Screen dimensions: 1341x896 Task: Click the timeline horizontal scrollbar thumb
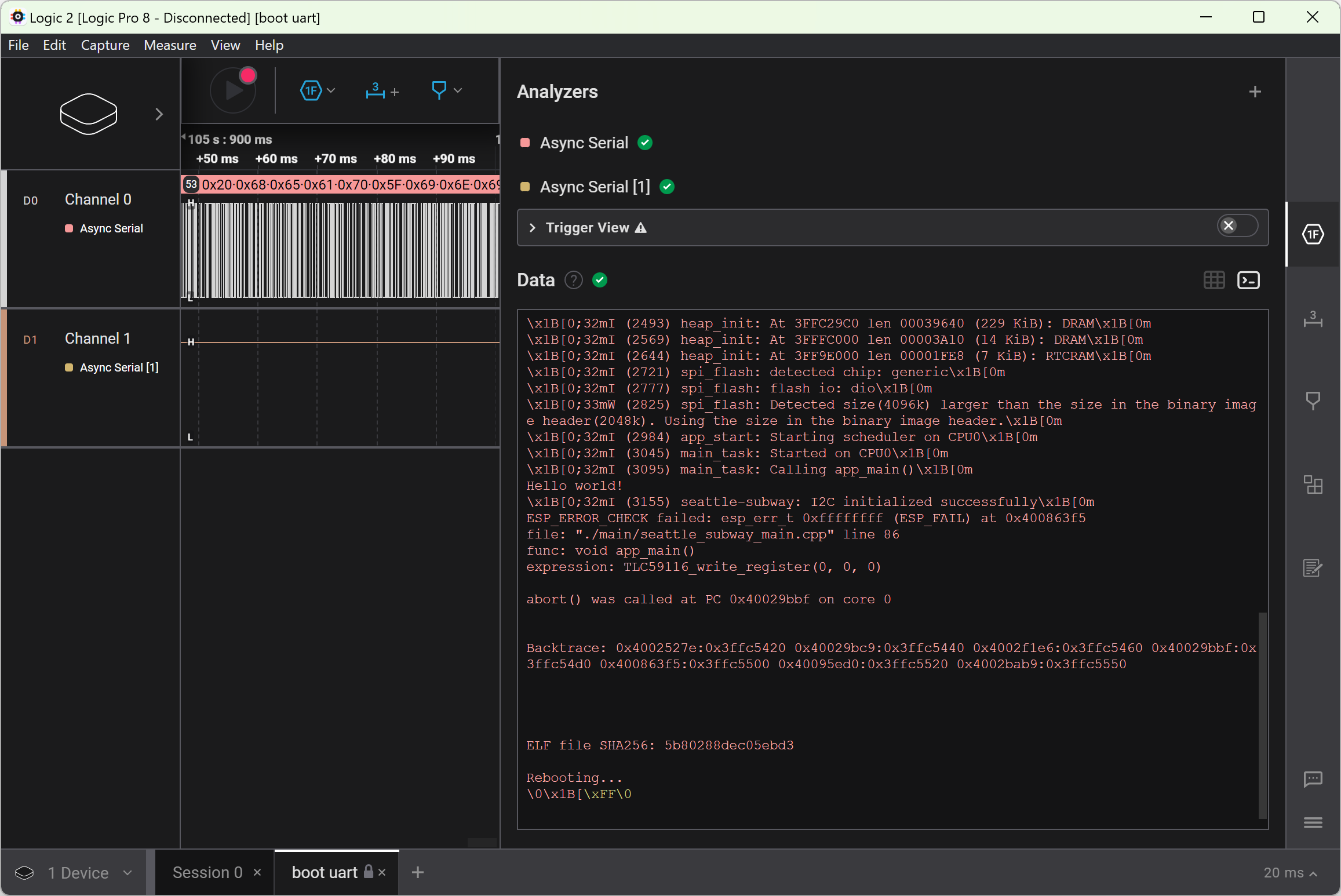(x=482, y=842)
